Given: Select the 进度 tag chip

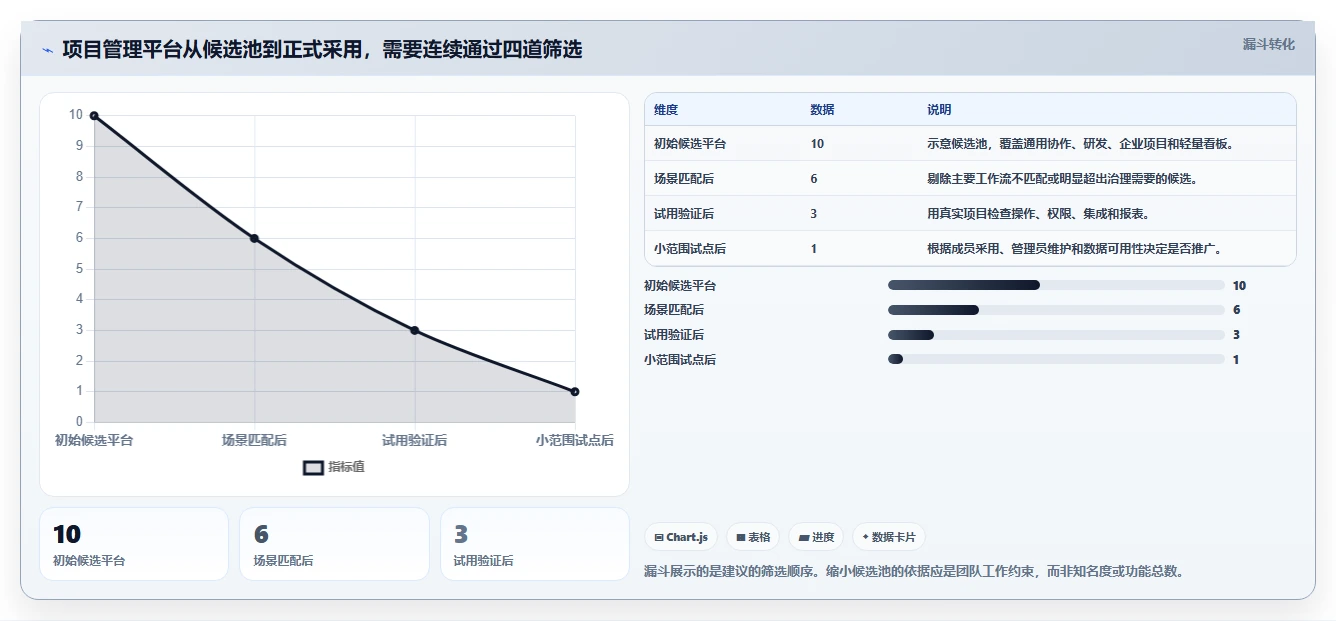Looking at the screenshot, I should [x=816, y=537].
